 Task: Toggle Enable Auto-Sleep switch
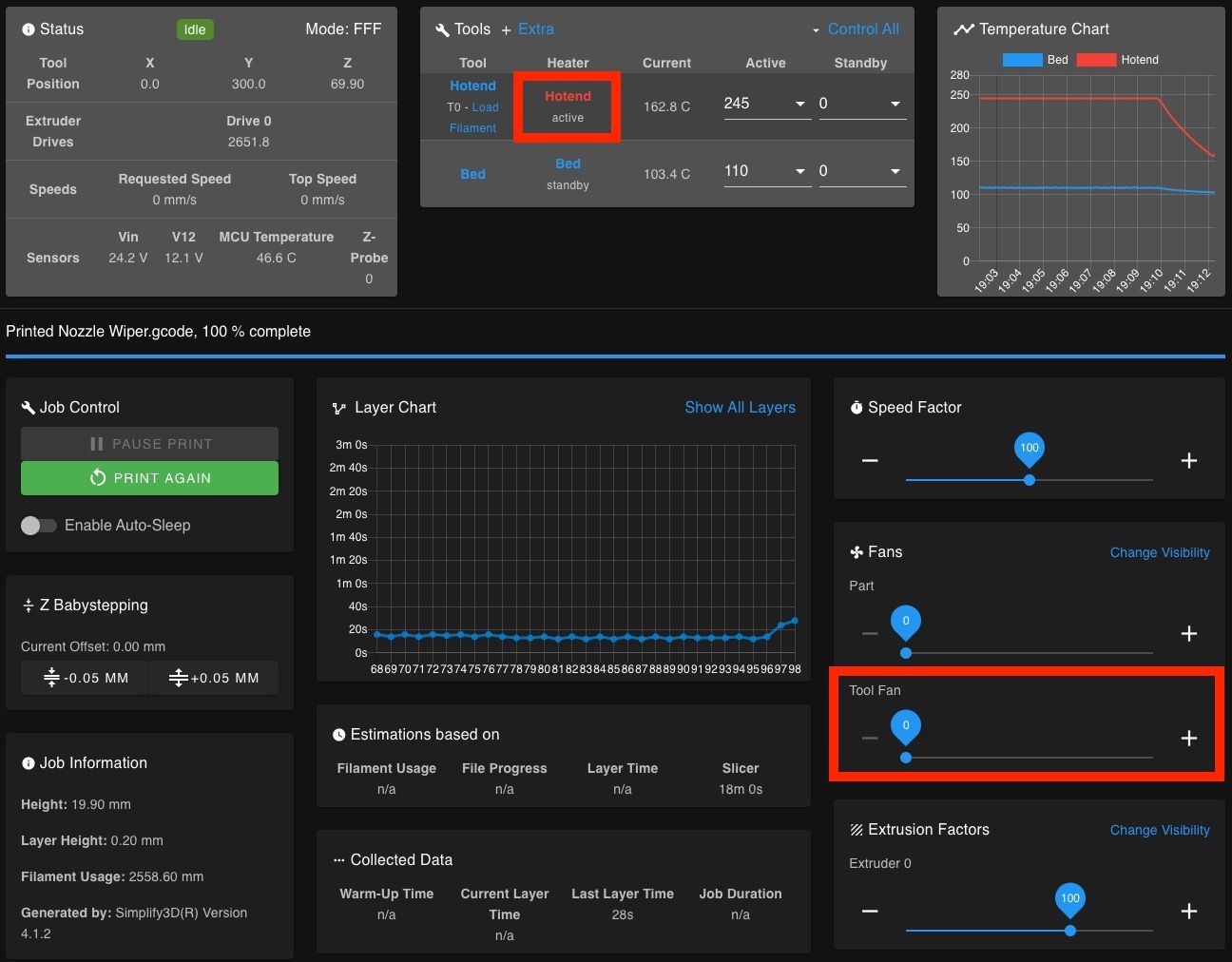(39, 526)
